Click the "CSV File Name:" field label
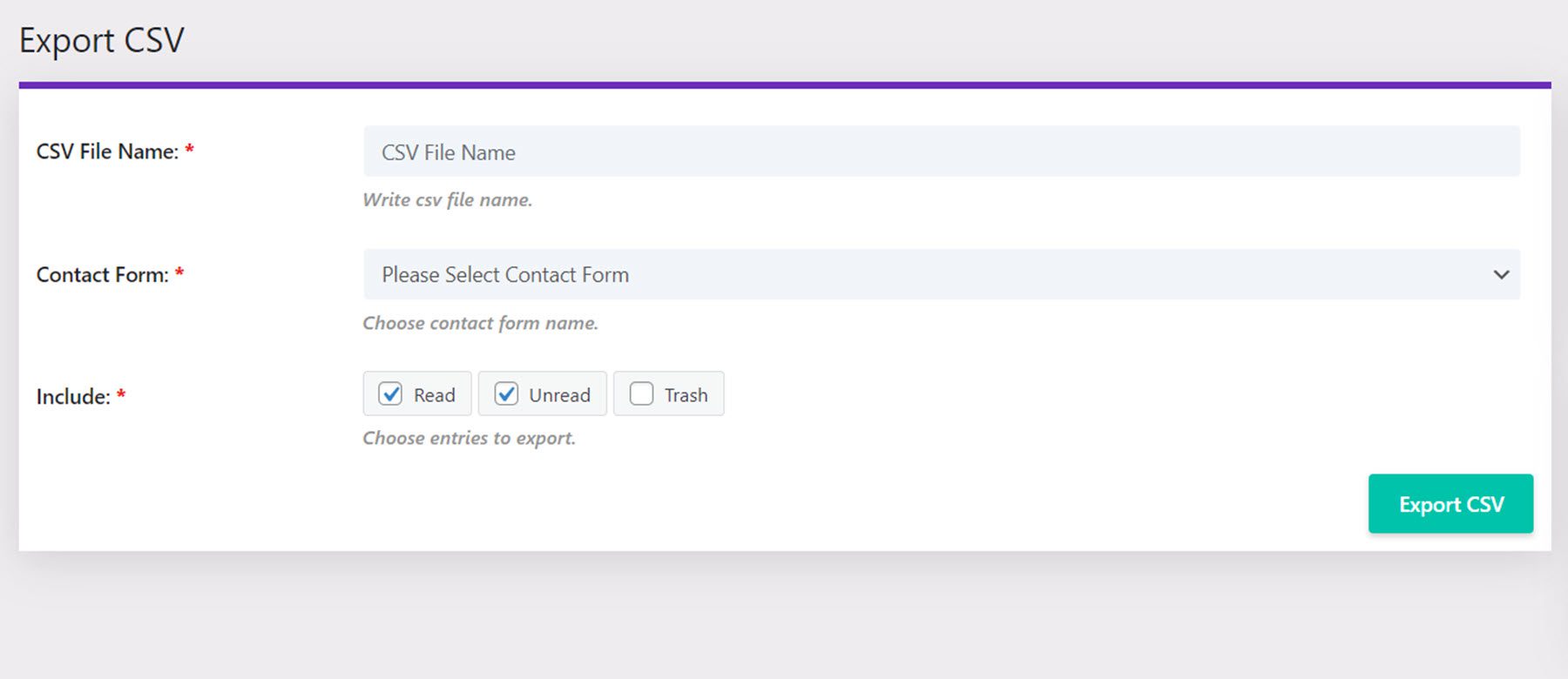The width and height of the screenshot is (1568, 679). click(x=107, y=151)
